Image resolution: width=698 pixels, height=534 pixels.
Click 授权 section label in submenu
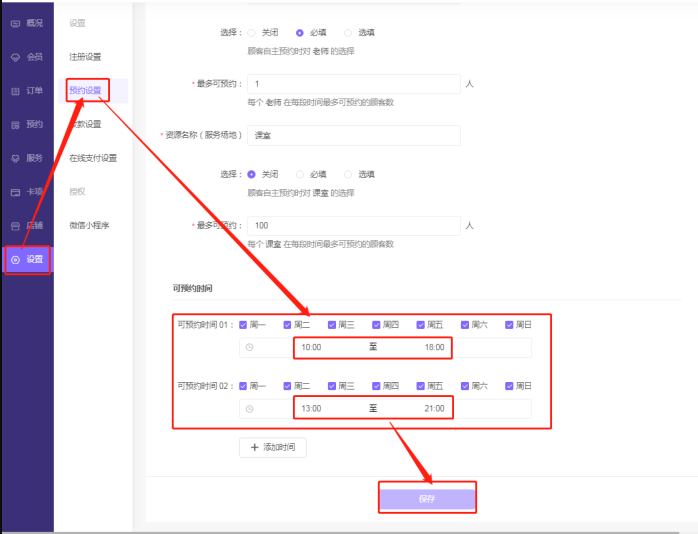77,192
